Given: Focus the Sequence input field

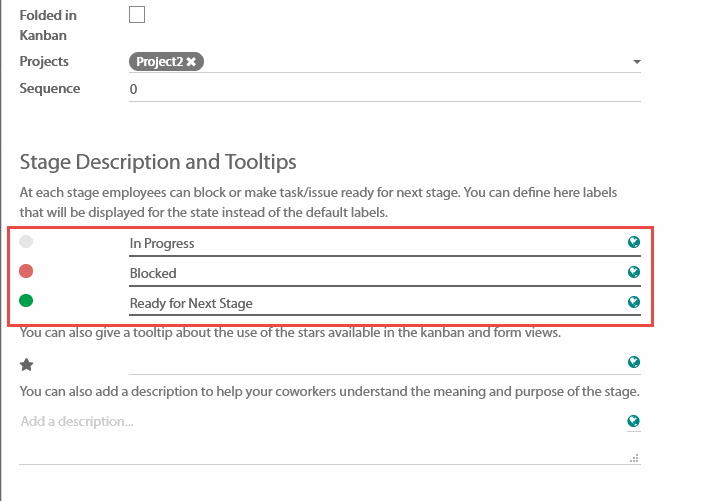Looking at the screenshot, I should (385, 89).
